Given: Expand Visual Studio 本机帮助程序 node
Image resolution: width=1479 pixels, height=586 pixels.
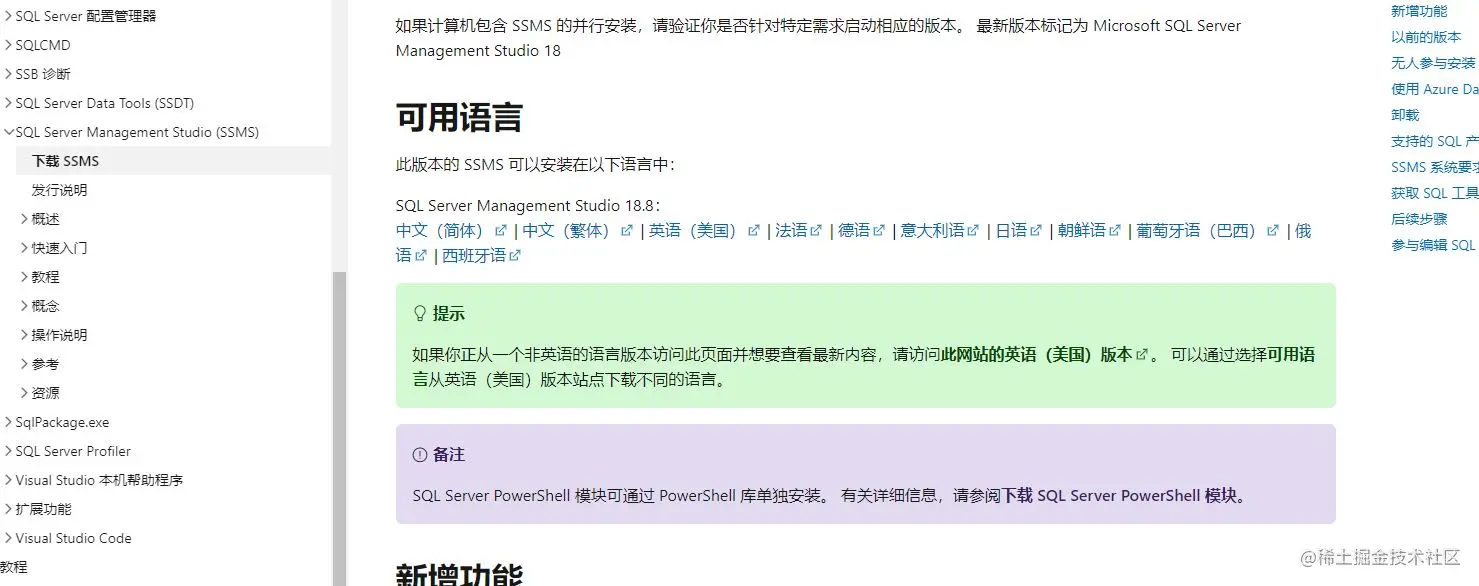Looking at the screenshot, I should click(x=8, y=480).
